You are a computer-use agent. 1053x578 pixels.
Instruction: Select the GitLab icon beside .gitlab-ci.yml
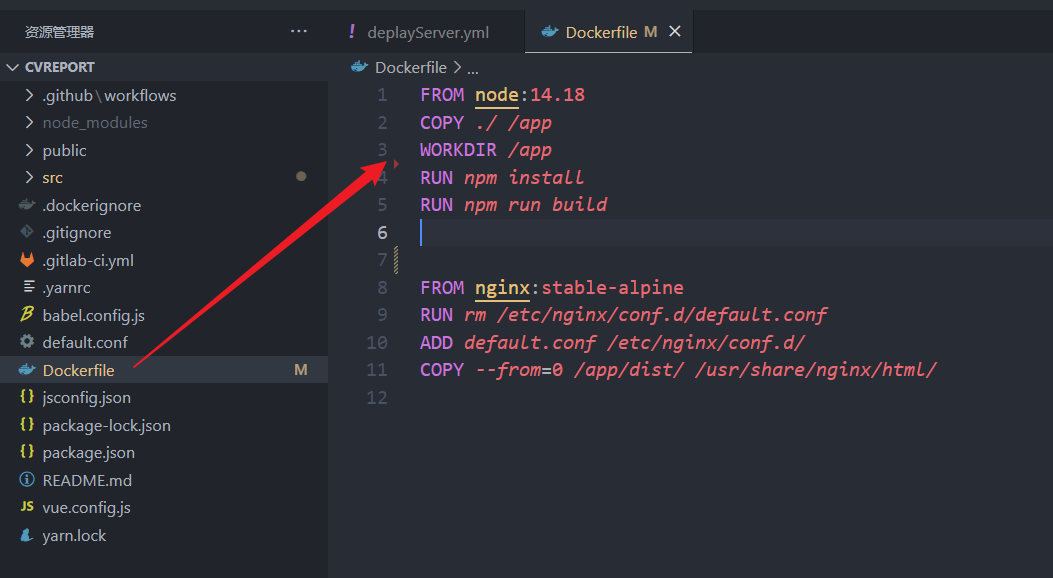[x=28, y=259]
